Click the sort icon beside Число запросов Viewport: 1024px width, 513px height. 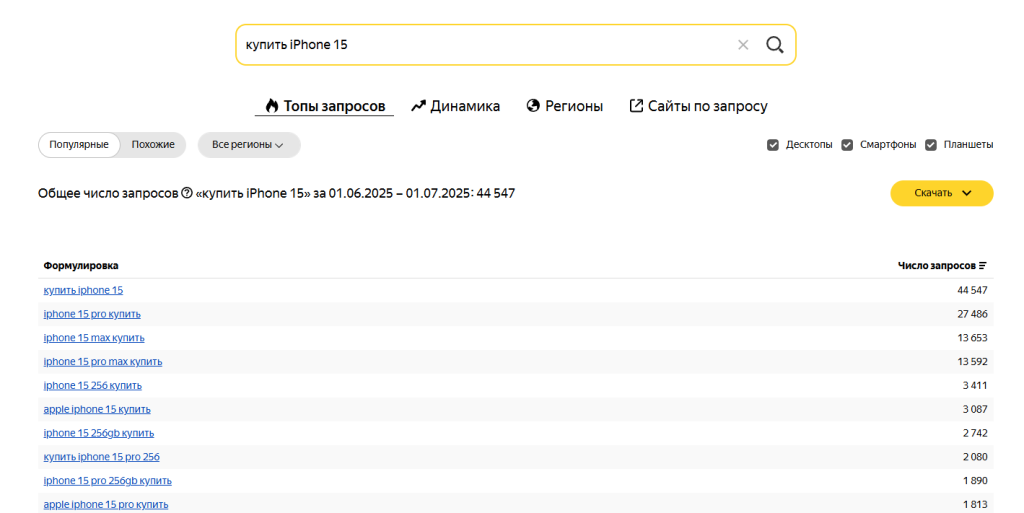pyautogui.click(x=983, y=266)
